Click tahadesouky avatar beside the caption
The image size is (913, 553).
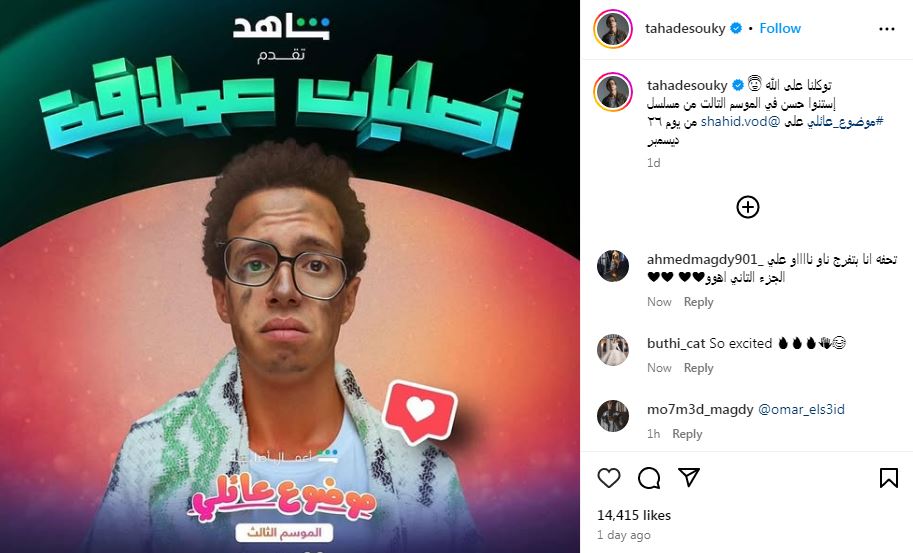(613, 92)
